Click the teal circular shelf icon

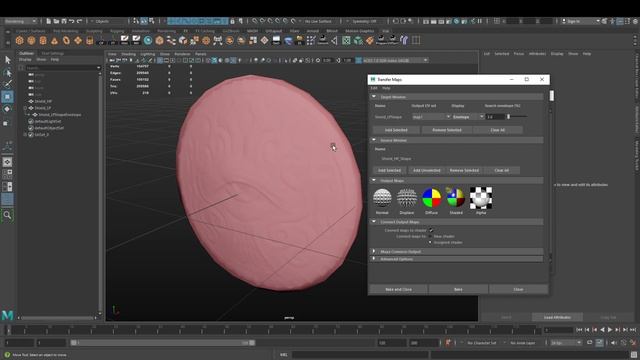click(x=148, y=40)
